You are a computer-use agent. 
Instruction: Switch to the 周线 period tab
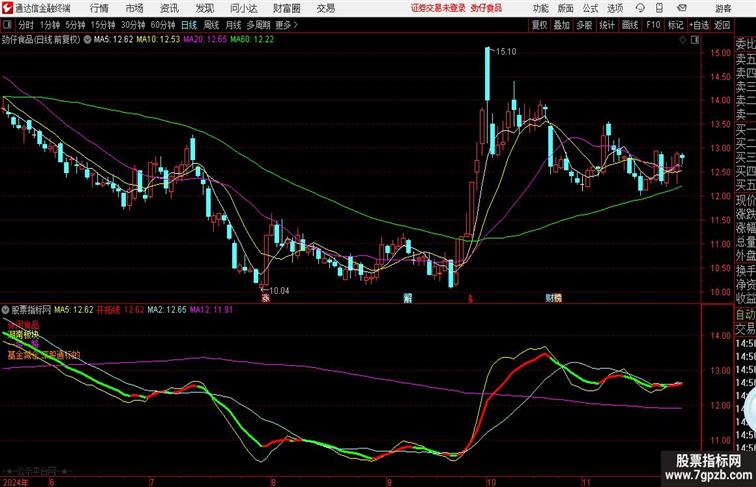pyautogui.click(x=211, y=25)
